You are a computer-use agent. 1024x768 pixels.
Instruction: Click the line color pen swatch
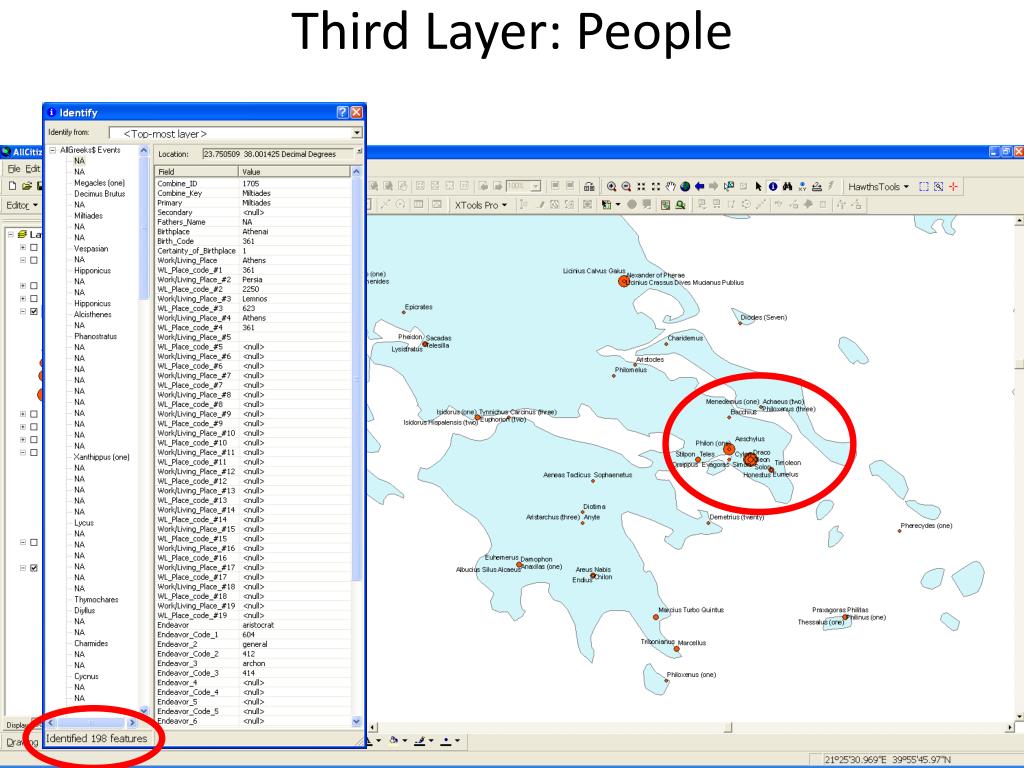coord(420,741)
